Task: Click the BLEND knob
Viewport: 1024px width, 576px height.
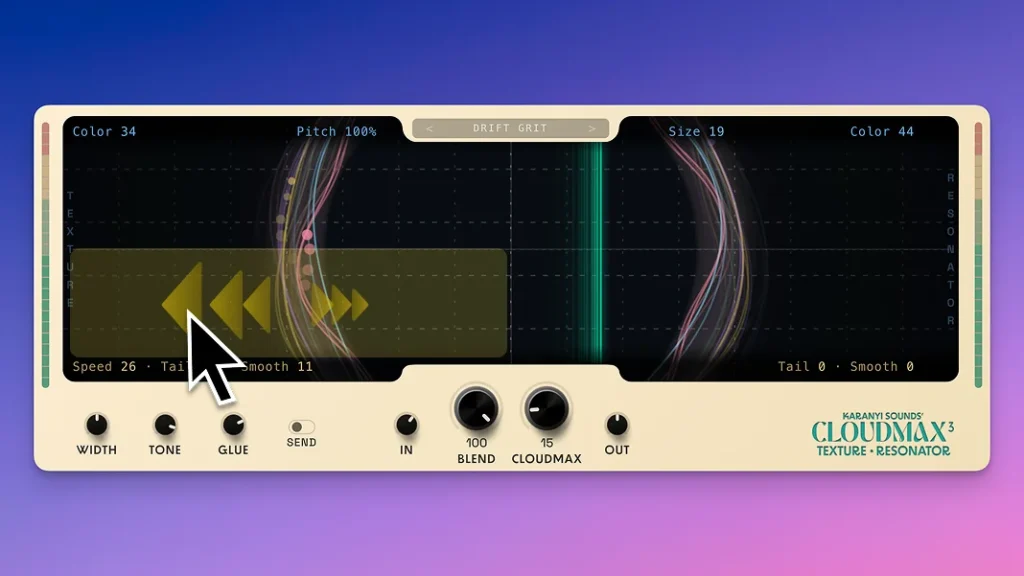Action: click(x=476, y=409)
